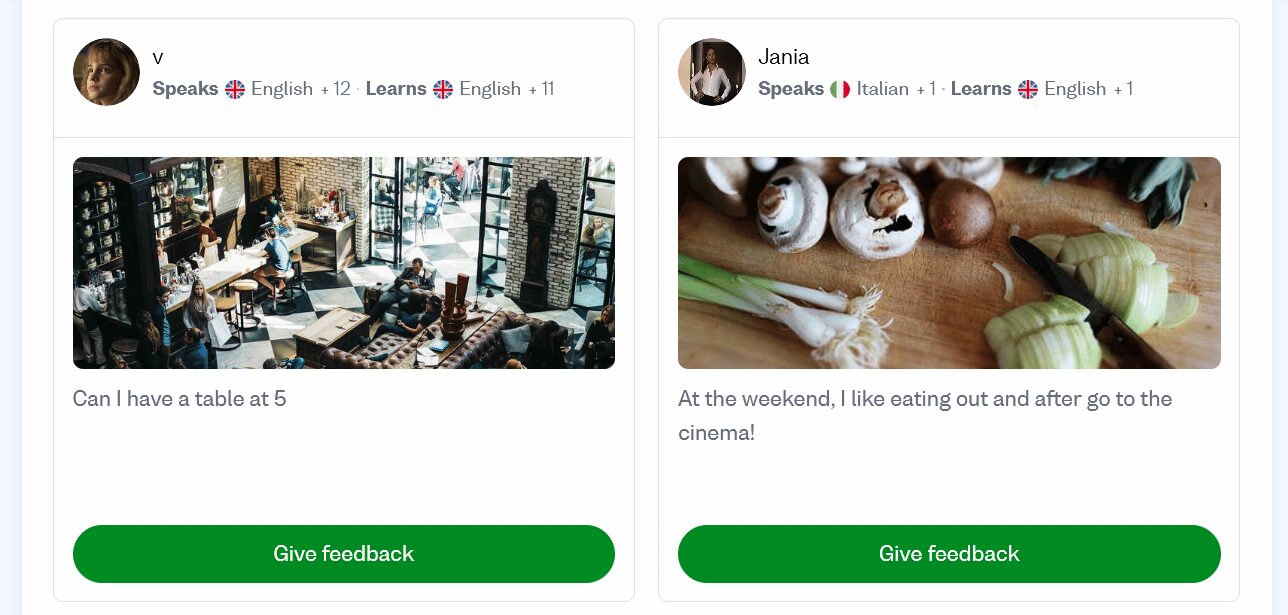Show the +1 after Jania's Learns English
Viewport: 1288px width, 615px height.
(1122, 89)
